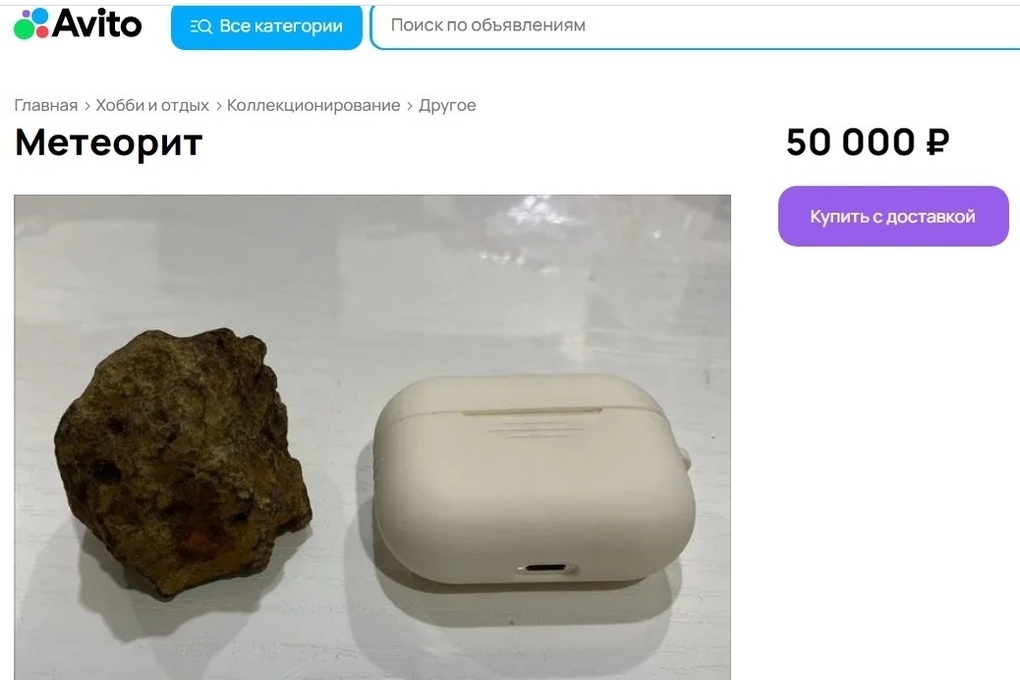Click the Avito logo
Screen dimensions: 1020x680
click(x=77, y=24)
